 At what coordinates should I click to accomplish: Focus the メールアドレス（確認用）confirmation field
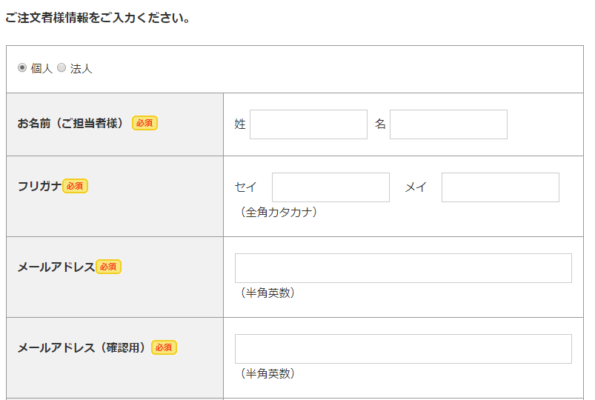click(403, 349)
